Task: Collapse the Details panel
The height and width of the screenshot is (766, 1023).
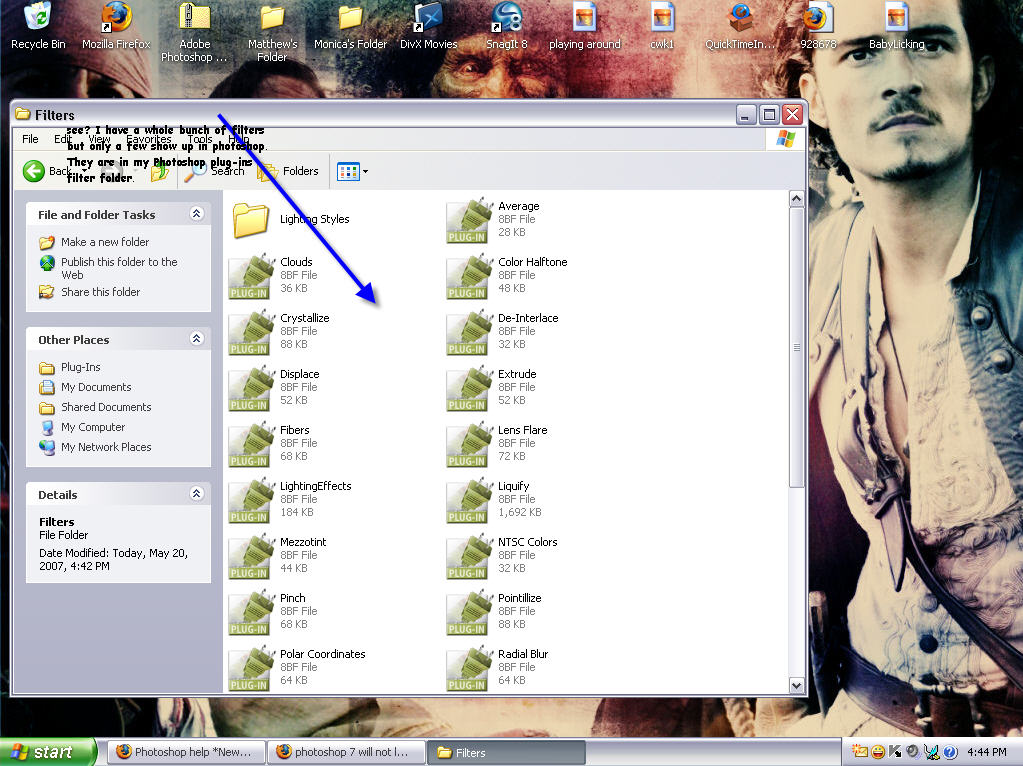Action: [x=196, y=493]
